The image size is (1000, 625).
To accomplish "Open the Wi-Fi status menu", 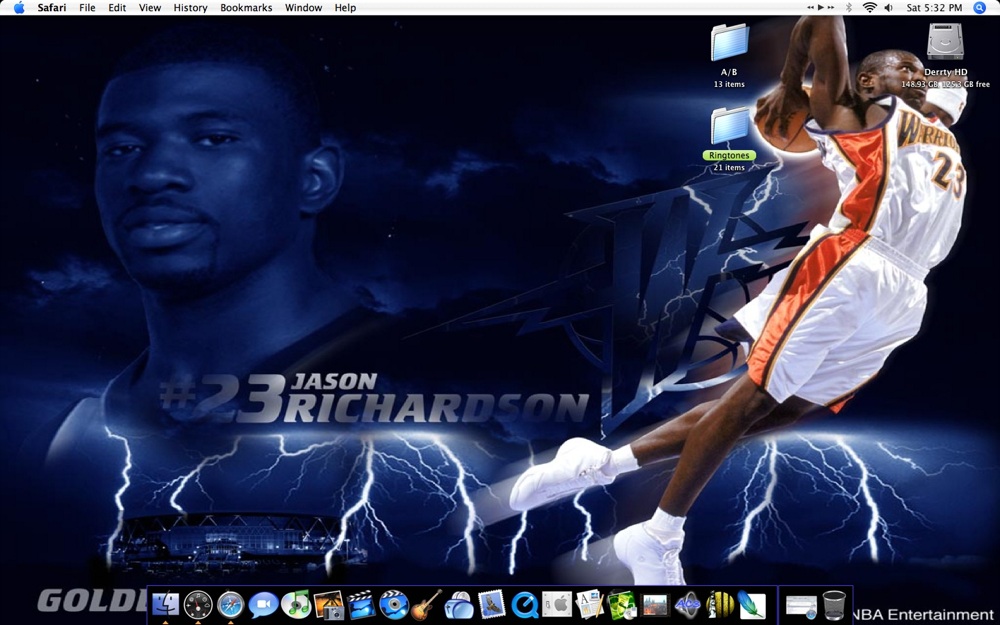I will coord(869,8).
